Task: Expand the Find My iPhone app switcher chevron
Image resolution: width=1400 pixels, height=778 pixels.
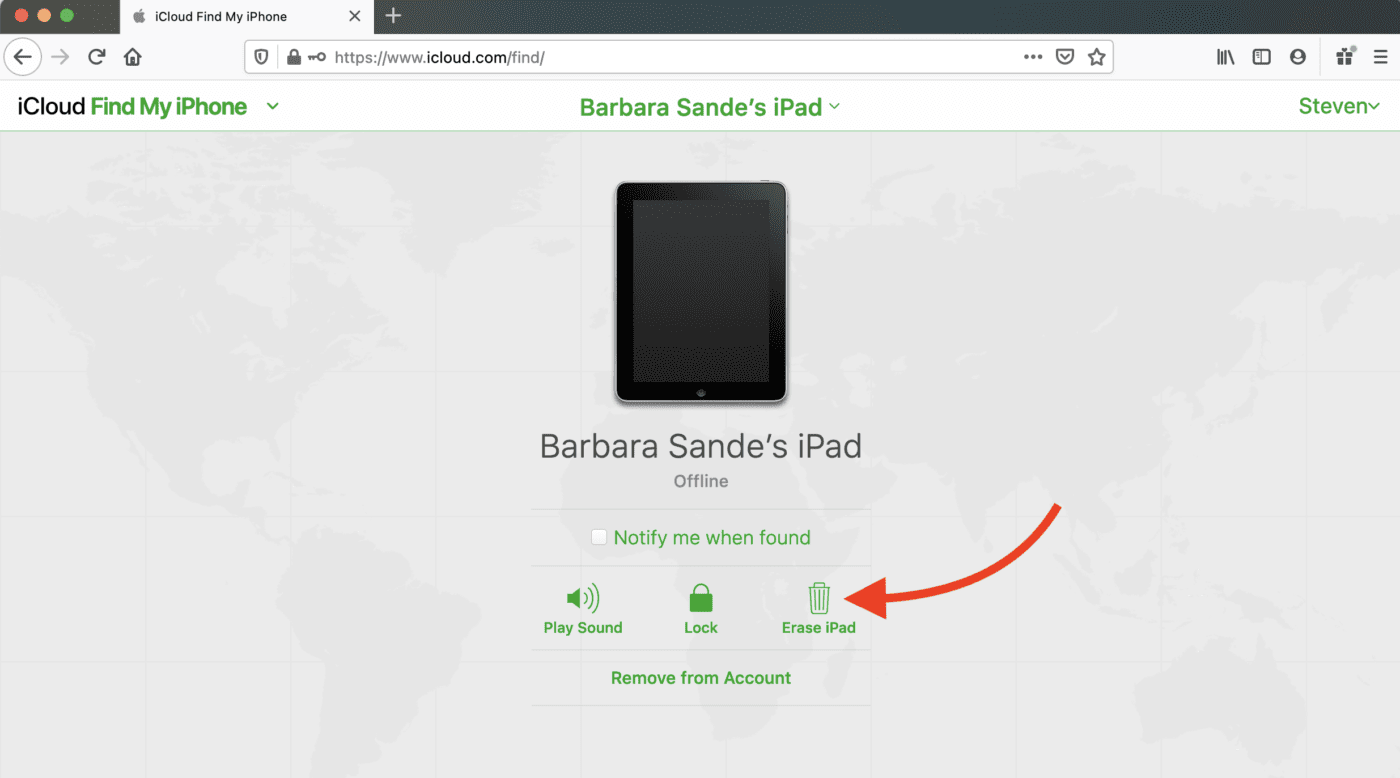Action: tap(273, 106)
